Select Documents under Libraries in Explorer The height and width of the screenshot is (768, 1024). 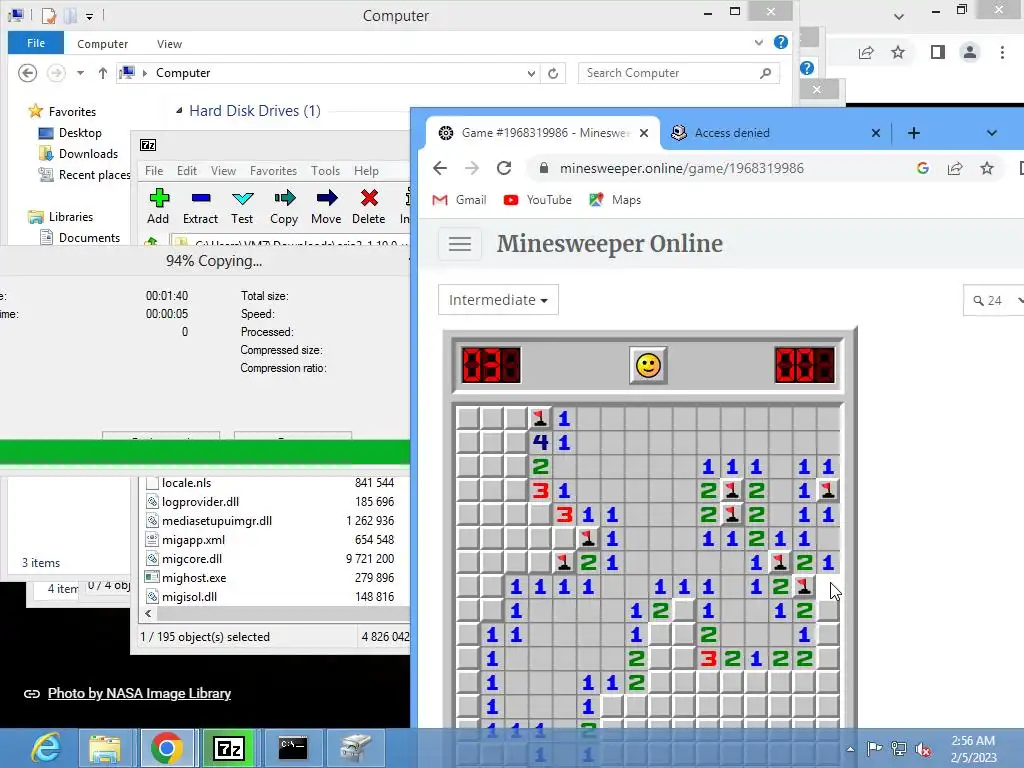click(x=80, y=238)
